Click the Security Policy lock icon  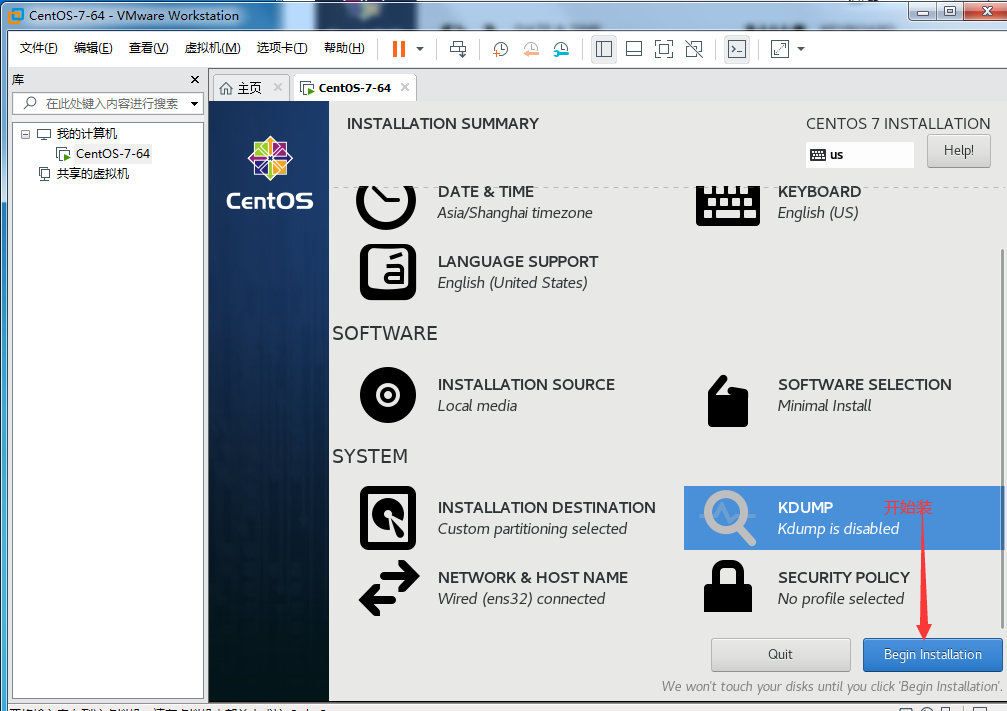pyautogui.click(x=728, y=586)
